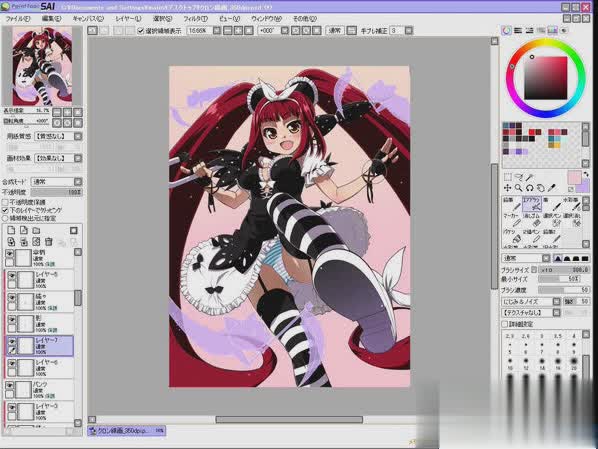Screen dimensions: 598x449
Task: Open the Layer (レイヤー) menu
Action: click(x=128, y=18)
